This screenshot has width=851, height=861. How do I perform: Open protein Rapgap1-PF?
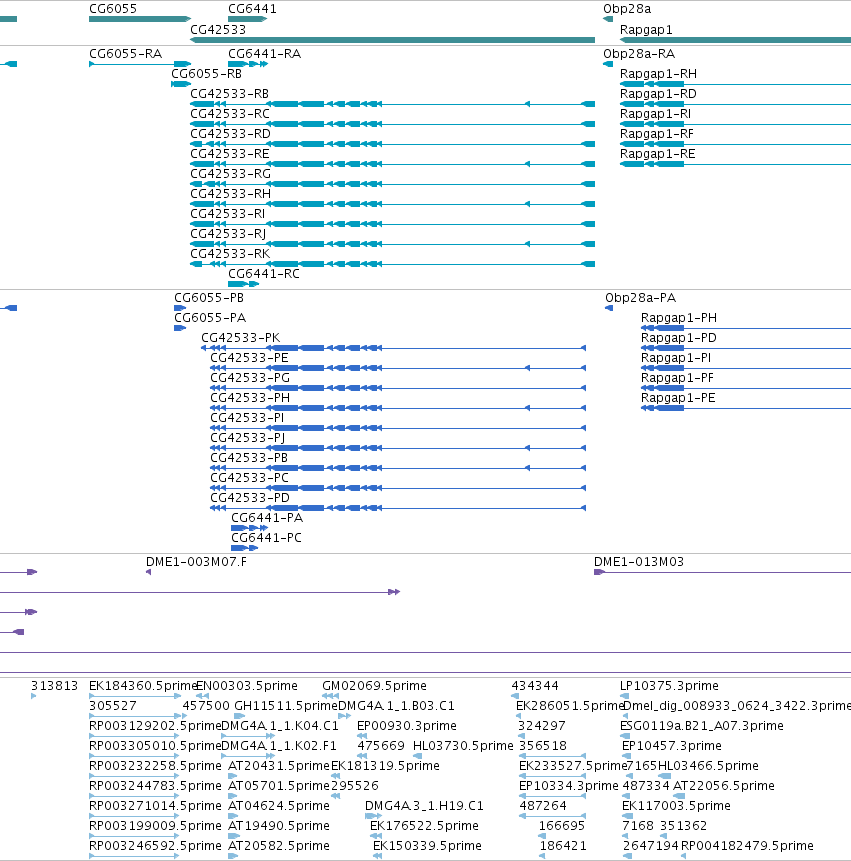(x=678, y=378)
